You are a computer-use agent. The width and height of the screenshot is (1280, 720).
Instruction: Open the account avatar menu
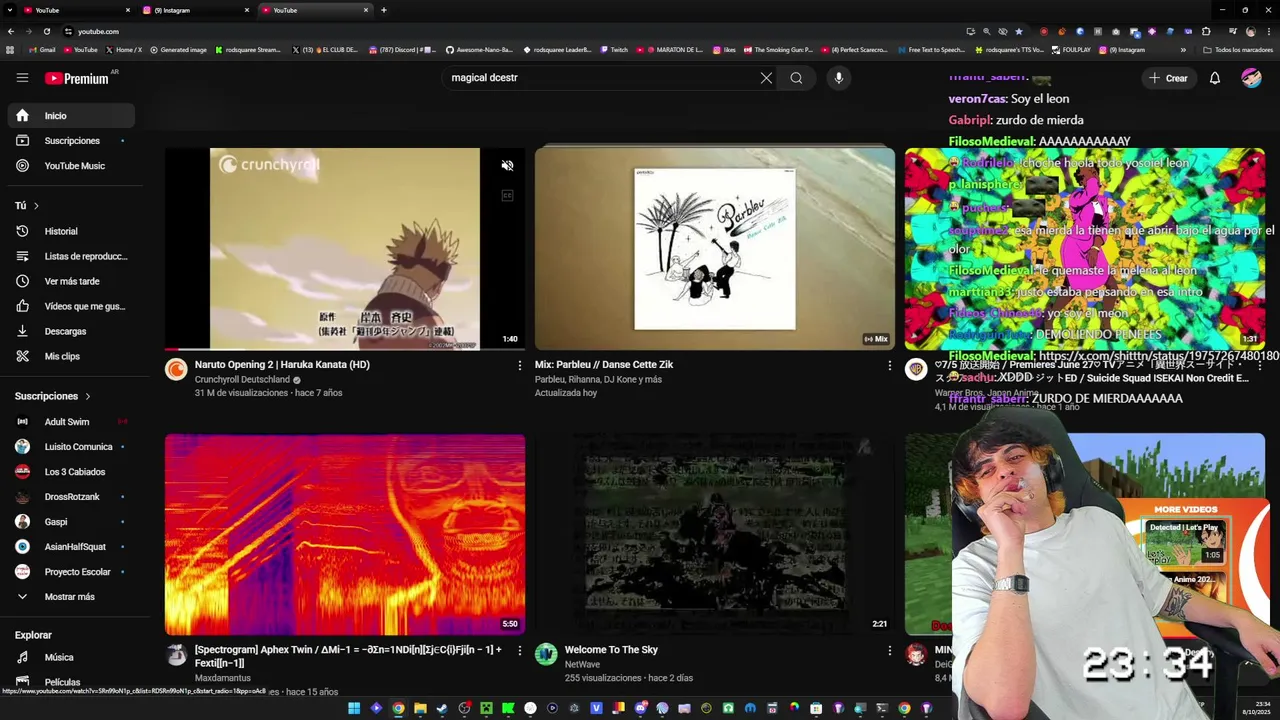click(1251, 78)
